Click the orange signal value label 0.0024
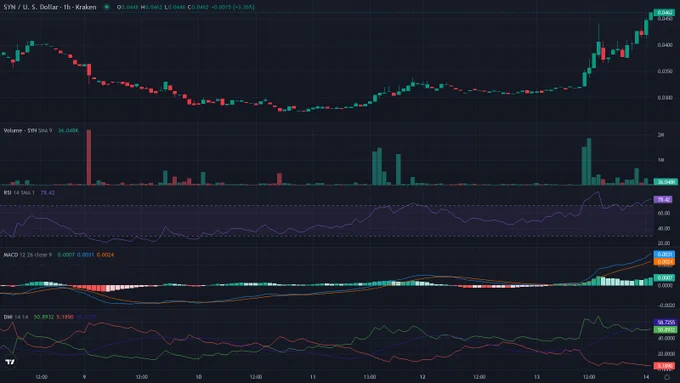The height and width of the screenshot is (383, 680). tap(664, 262)
